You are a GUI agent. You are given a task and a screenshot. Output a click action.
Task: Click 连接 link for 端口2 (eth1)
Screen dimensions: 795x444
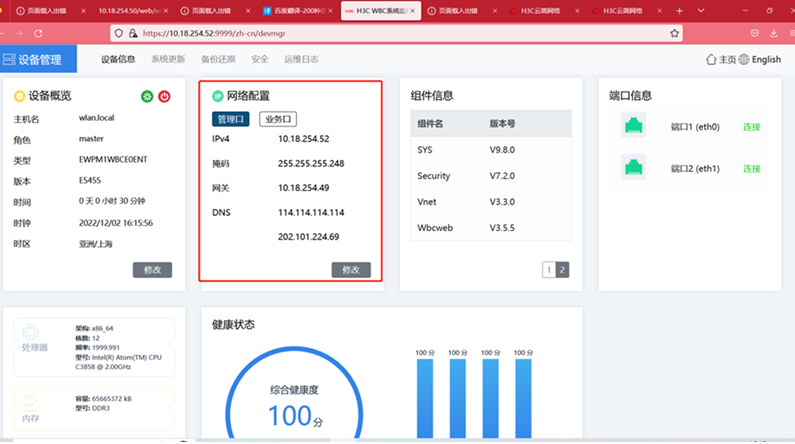pyautogui.click(x=751, y=168)
